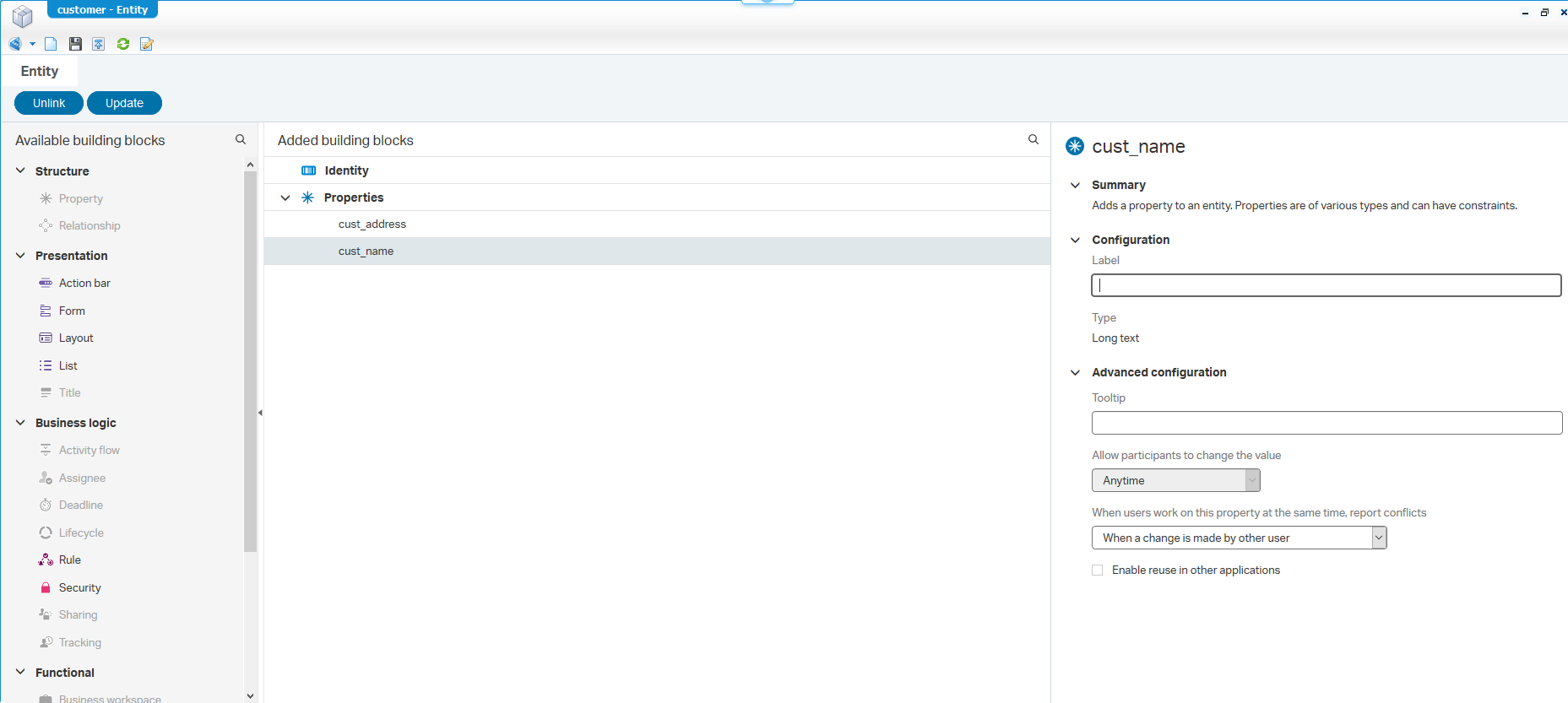Screen dimensions: 1568x703
Task: Click the notepad with pencil toolbar icon
Action: click(x=147, y=44)
